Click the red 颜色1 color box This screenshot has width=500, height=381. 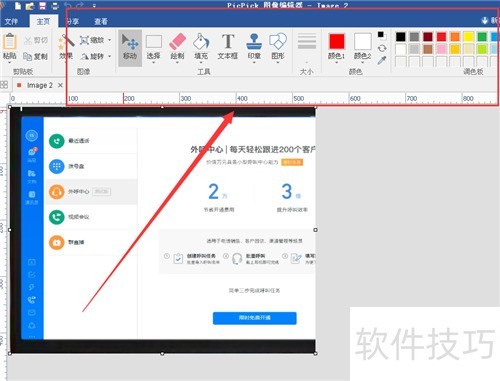337,41
